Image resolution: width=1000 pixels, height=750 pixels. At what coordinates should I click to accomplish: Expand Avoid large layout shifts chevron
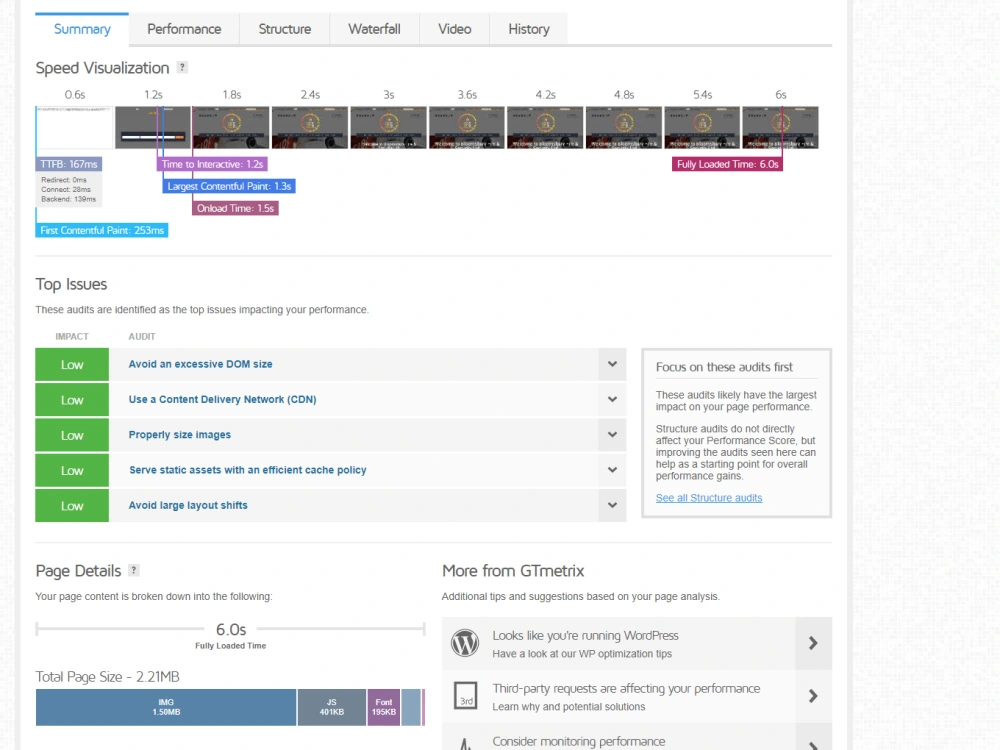click(x=612, y=505)
